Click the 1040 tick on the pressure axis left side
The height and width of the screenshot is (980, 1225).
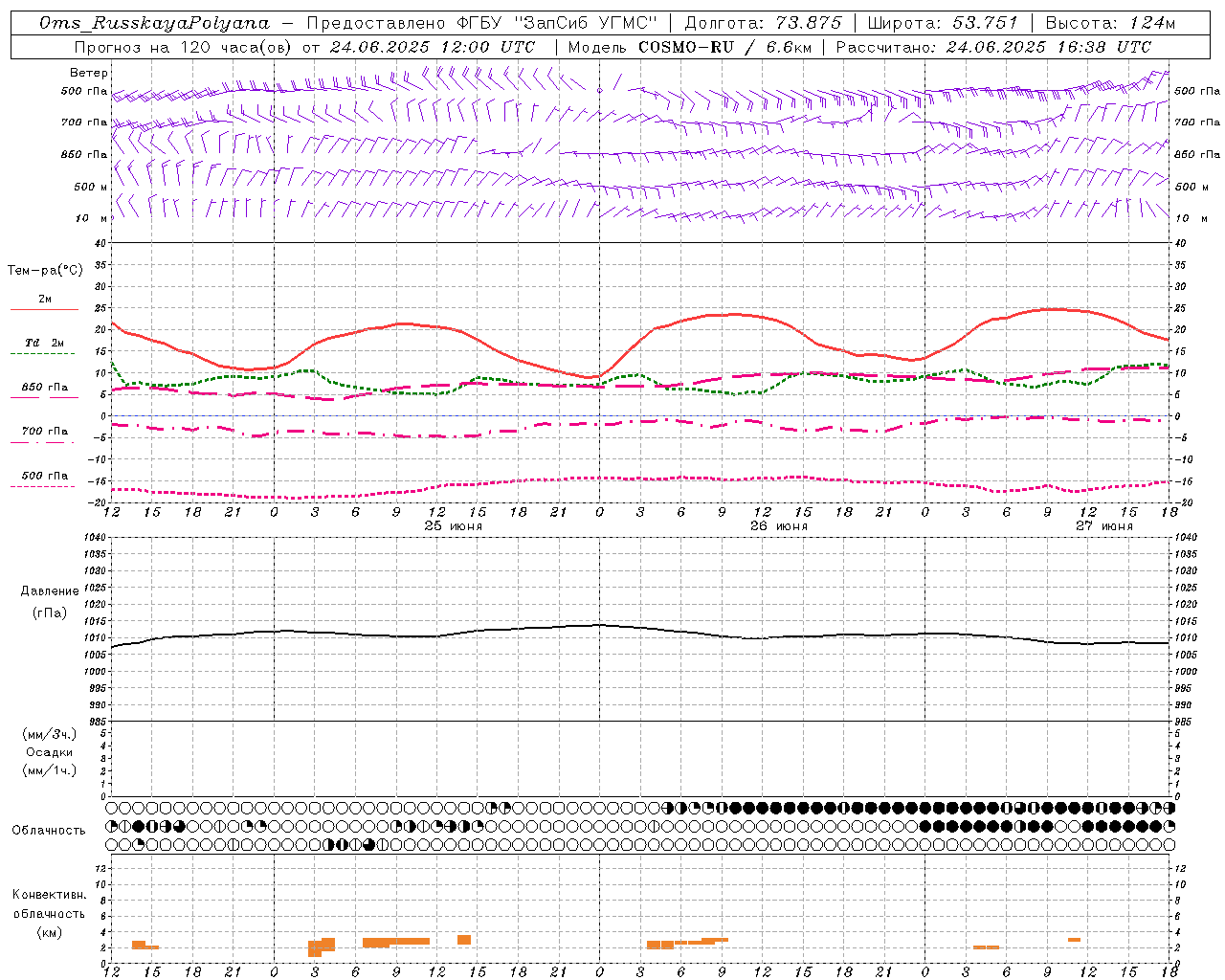point(94,538)
